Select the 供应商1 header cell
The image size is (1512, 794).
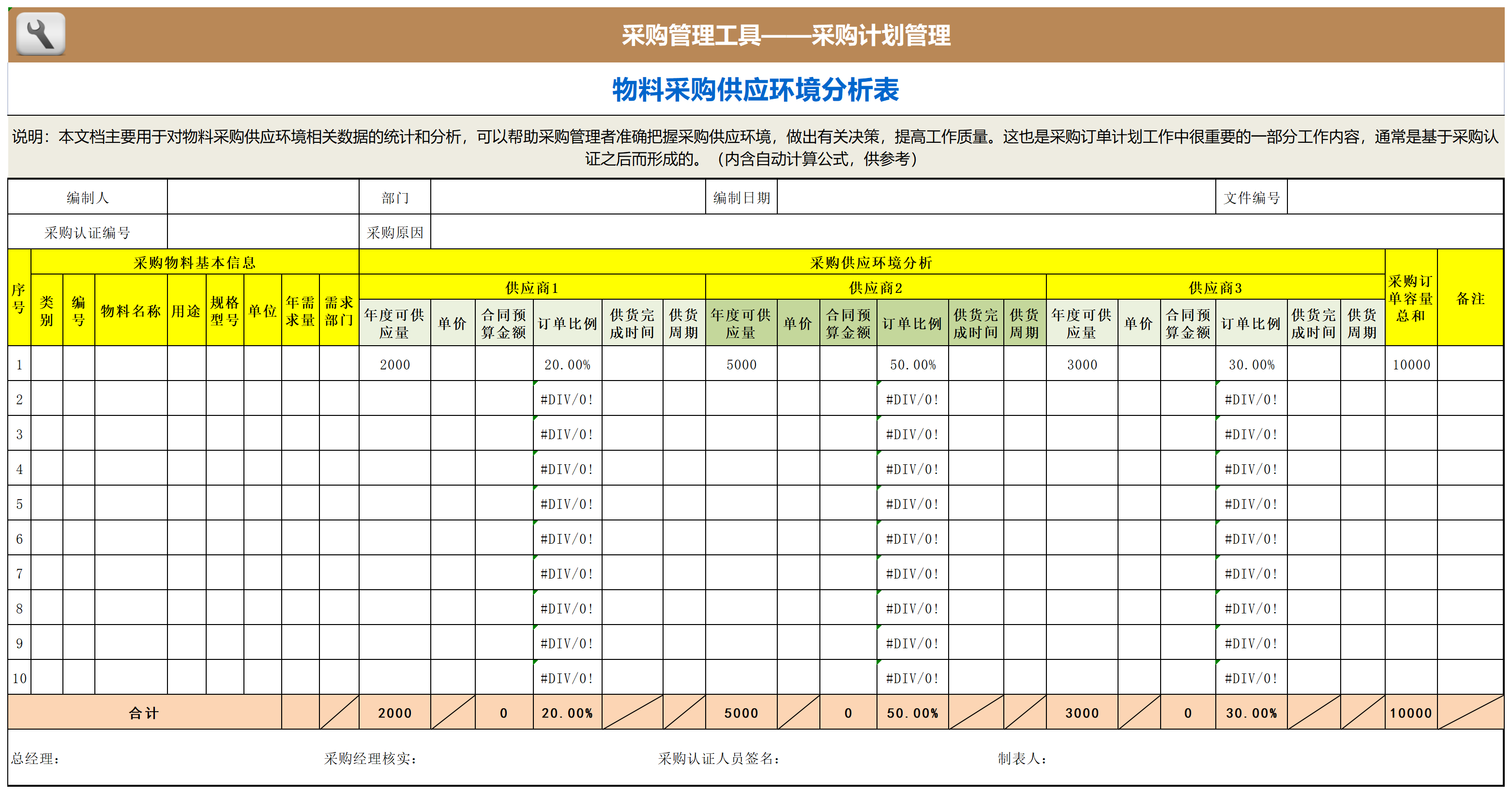point(532,288)
